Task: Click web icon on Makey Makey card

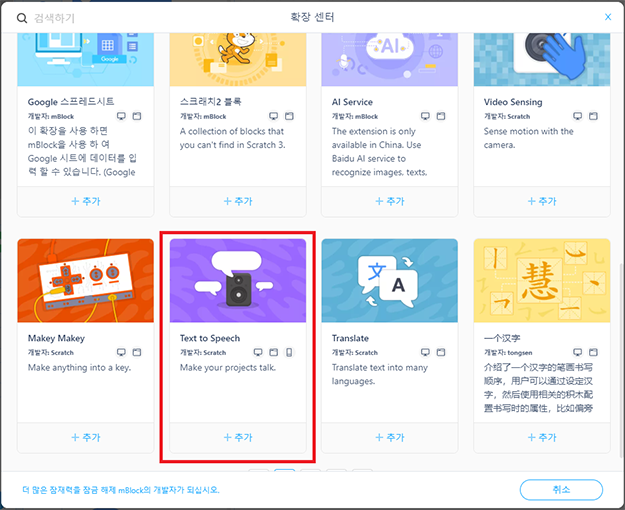Action: click(x=137, y=352)
